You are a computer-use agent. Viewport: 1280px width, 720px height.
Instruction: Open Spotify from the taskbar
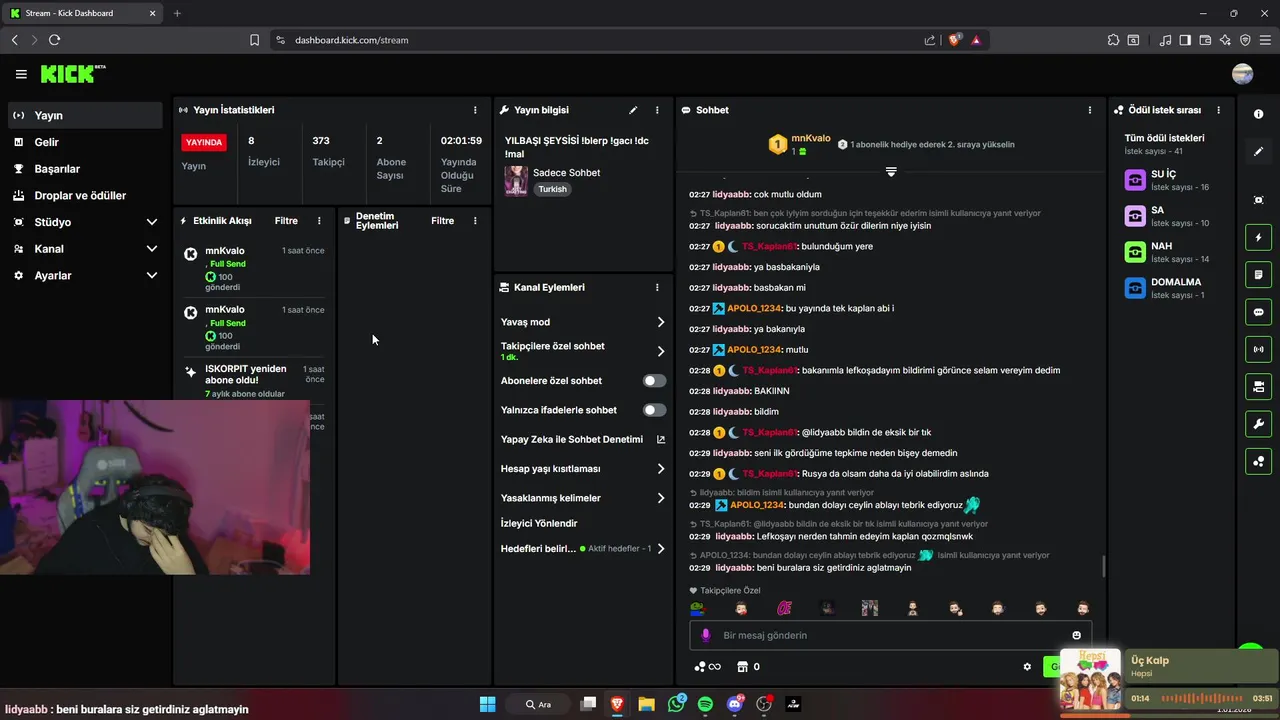[705, 704]
